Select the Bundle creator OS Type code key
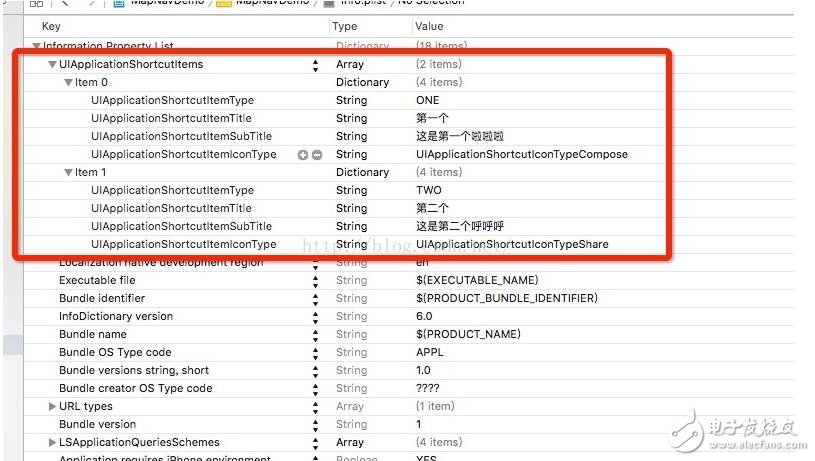Screen dimensions: 815x461 coord(136,388)
